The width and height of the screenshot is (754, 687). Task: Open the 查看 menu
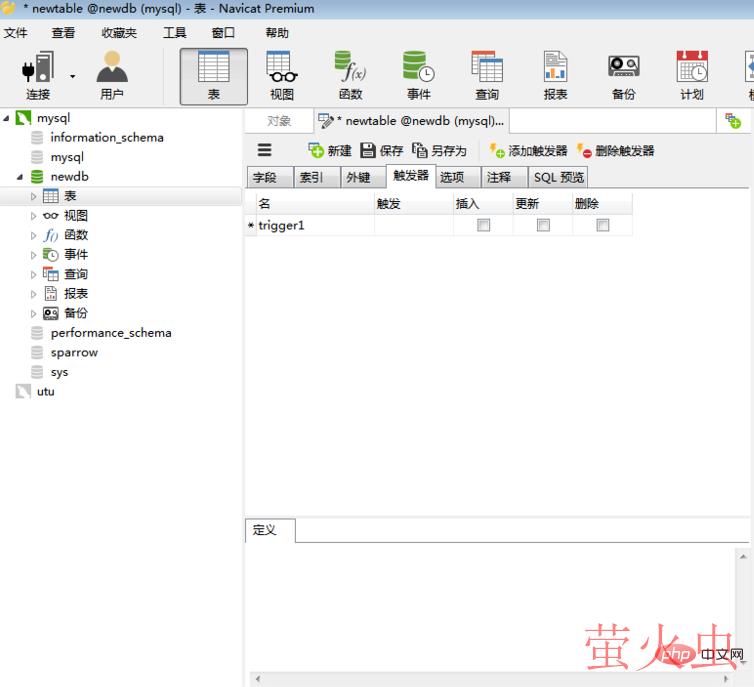[63, 33]
